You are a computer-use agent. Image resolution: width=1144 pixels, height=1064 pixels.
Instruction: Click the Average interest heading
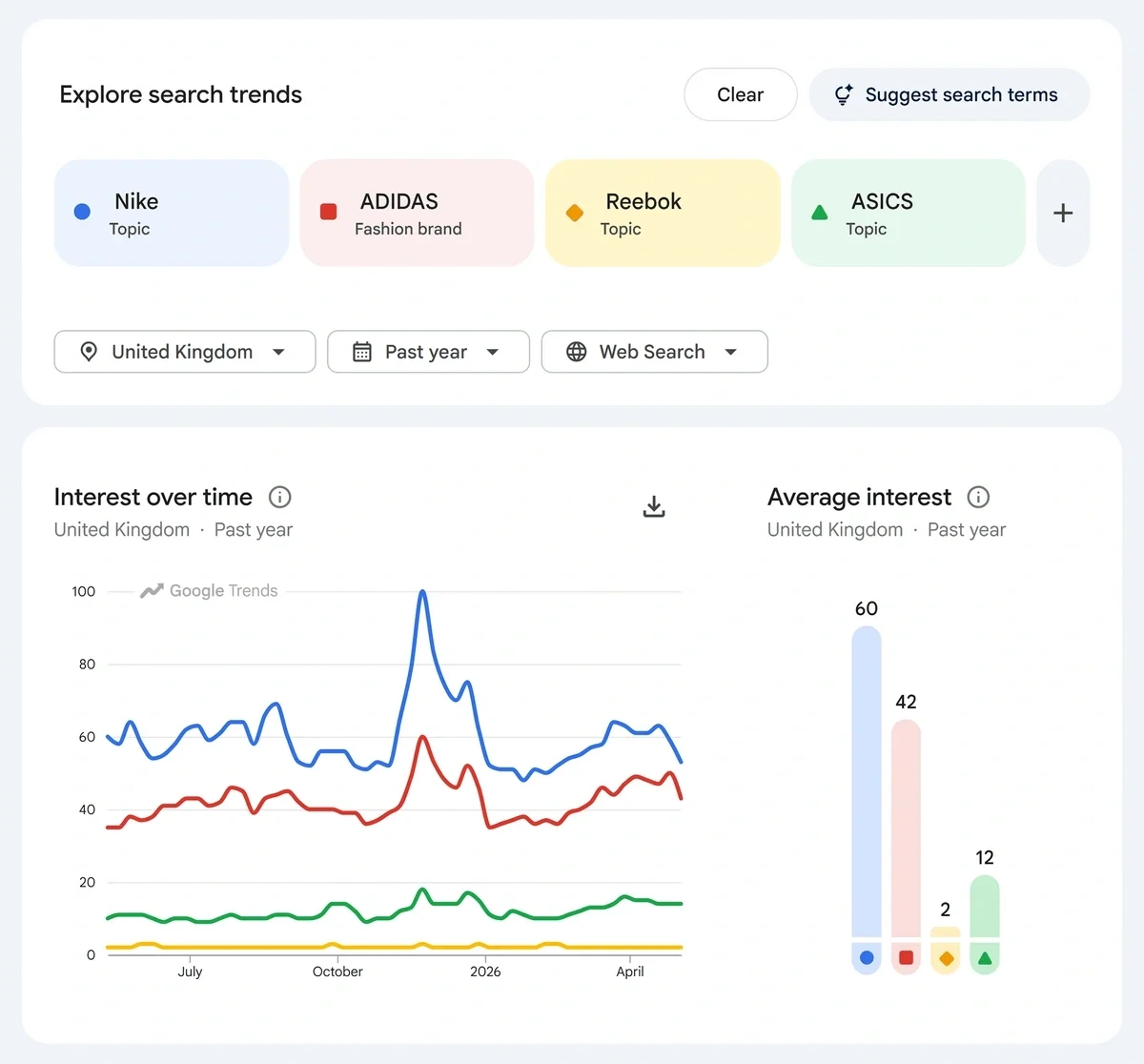point(859,497)
